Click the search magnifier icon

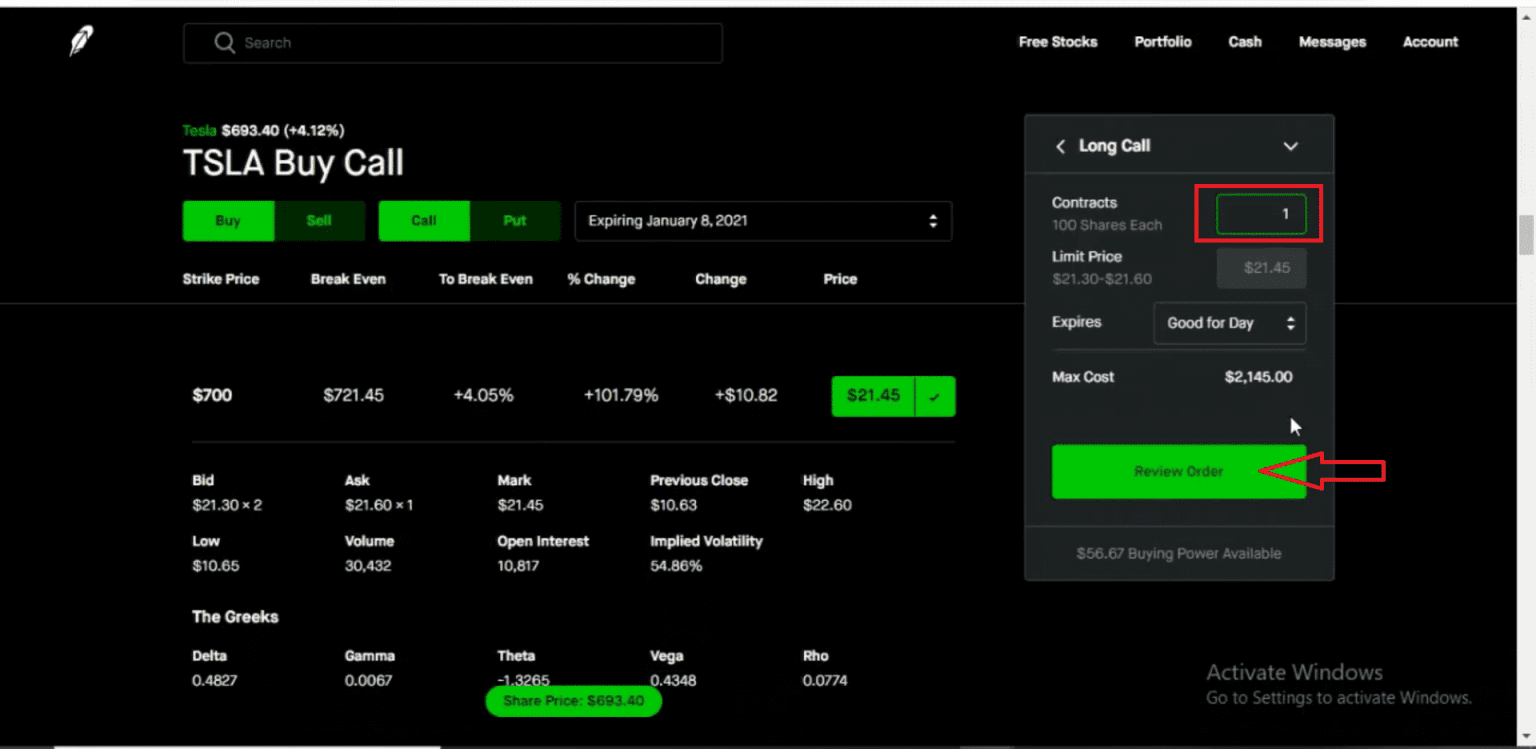(224, 43)
